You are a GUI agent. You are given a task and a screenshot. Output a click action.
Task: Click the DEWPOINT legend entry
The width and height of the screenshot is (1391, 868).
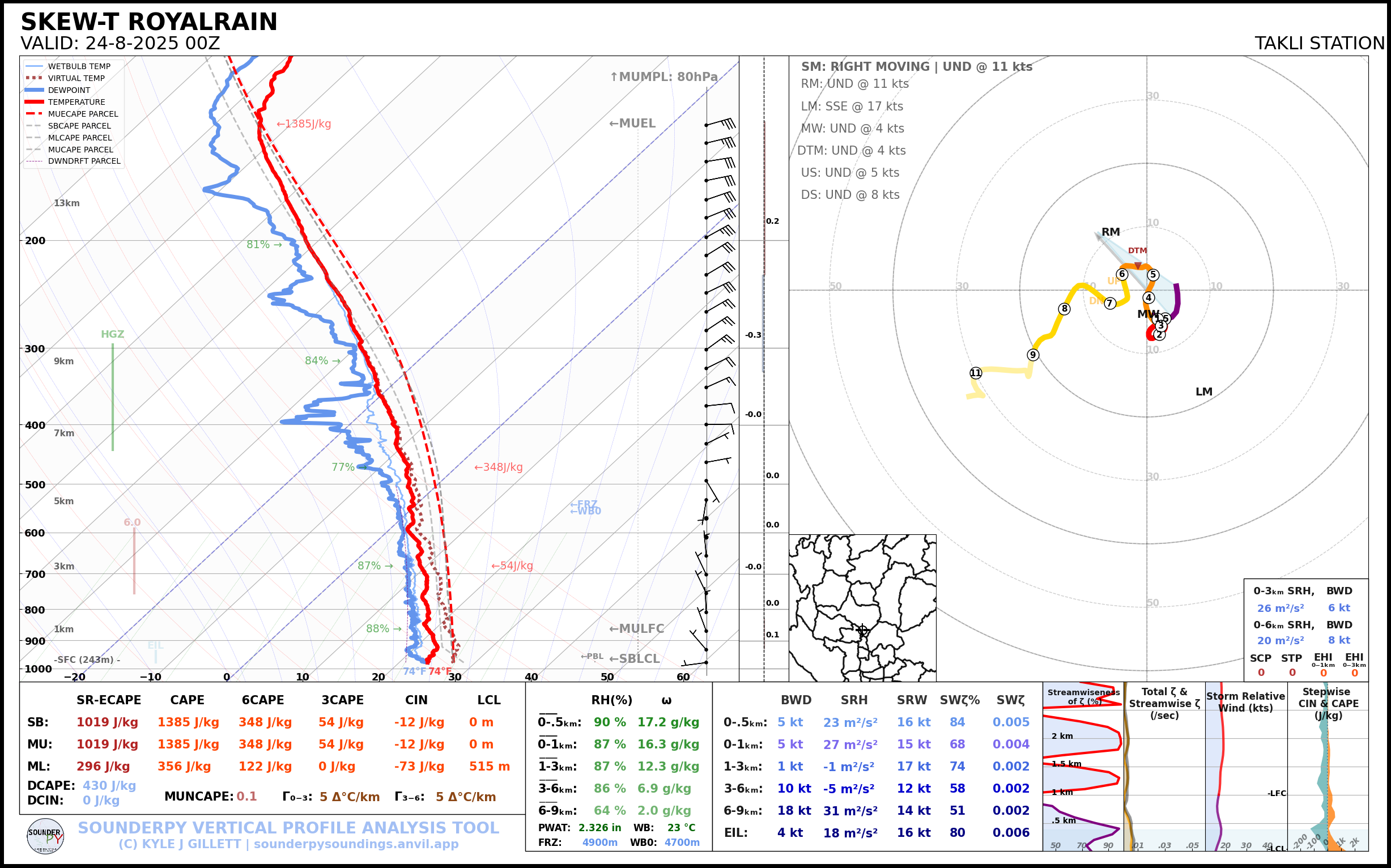pos(69,90)
